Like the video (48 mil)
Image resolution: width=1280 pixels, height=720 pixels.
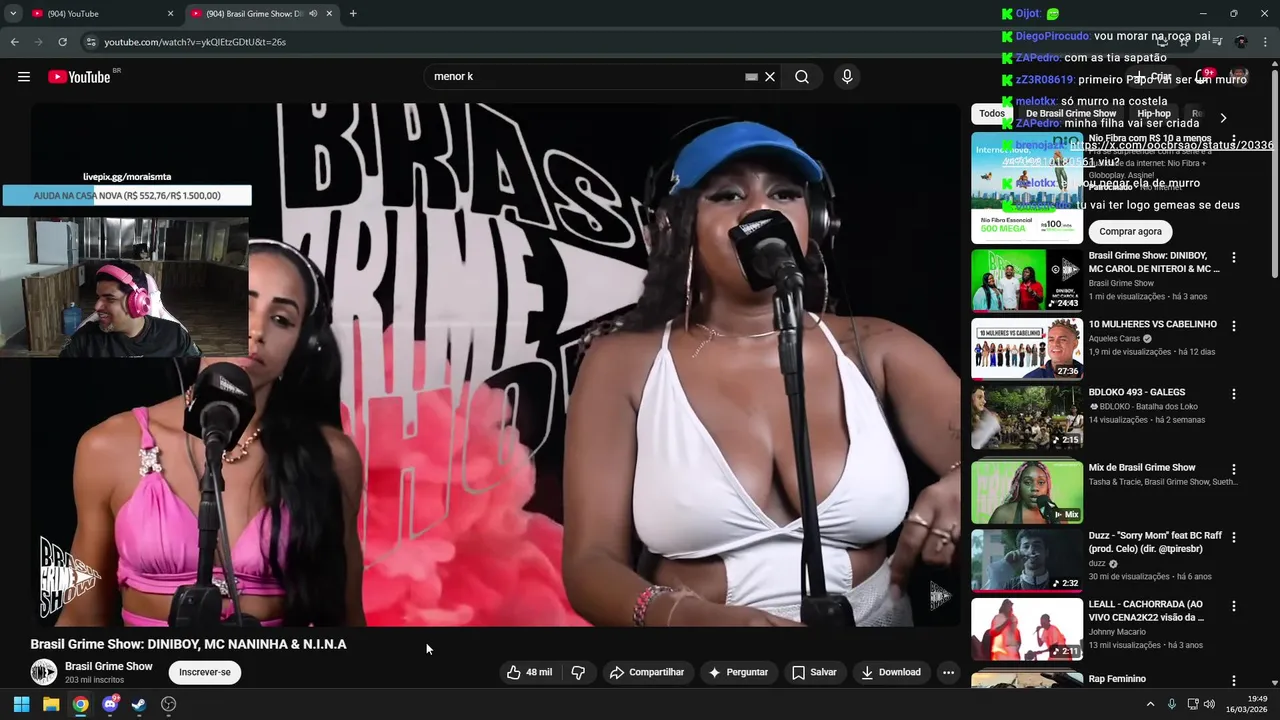point(529,672)
